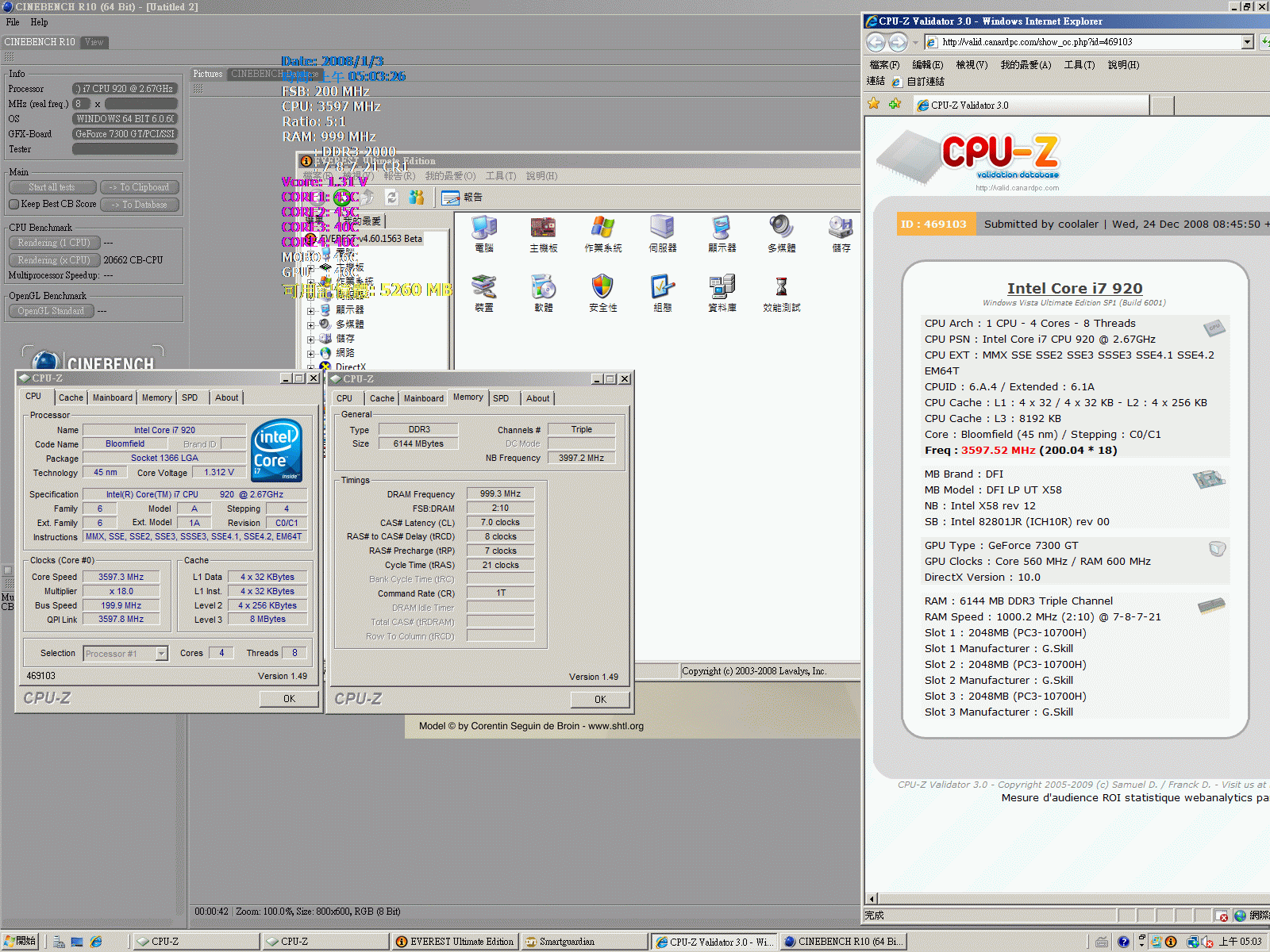Expand the 顯示器 tree node in EVEREST
Screen dimensions: 1270x952
tap(311, 310)
